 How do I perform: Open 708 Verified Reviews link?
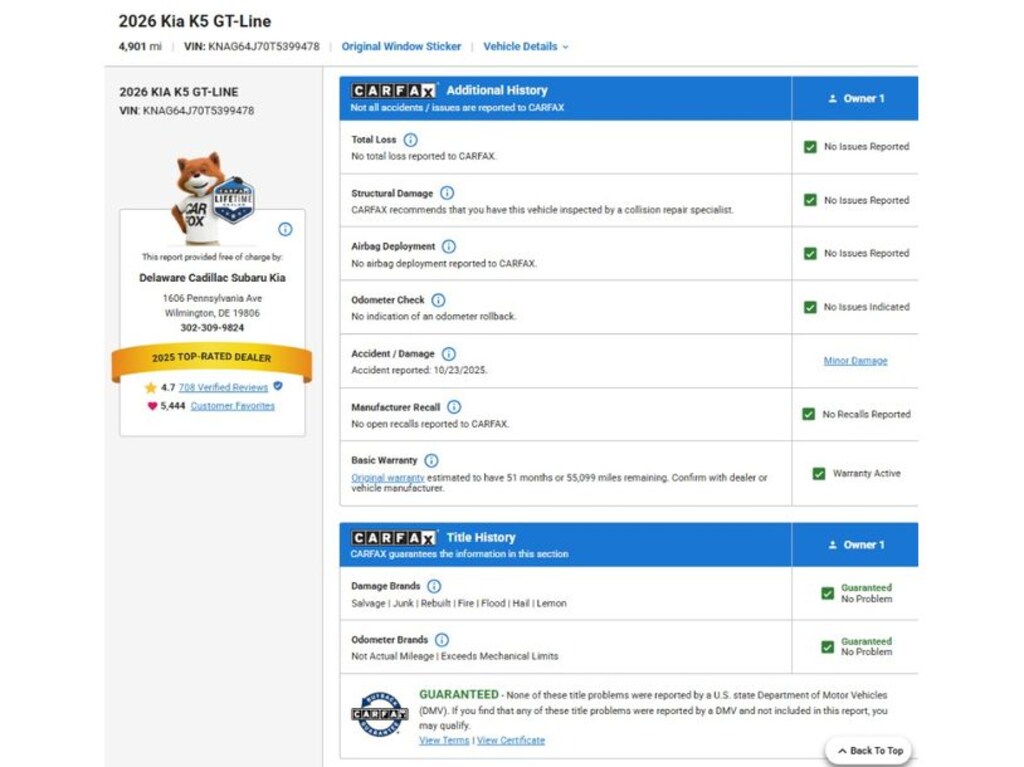(223, 387)
